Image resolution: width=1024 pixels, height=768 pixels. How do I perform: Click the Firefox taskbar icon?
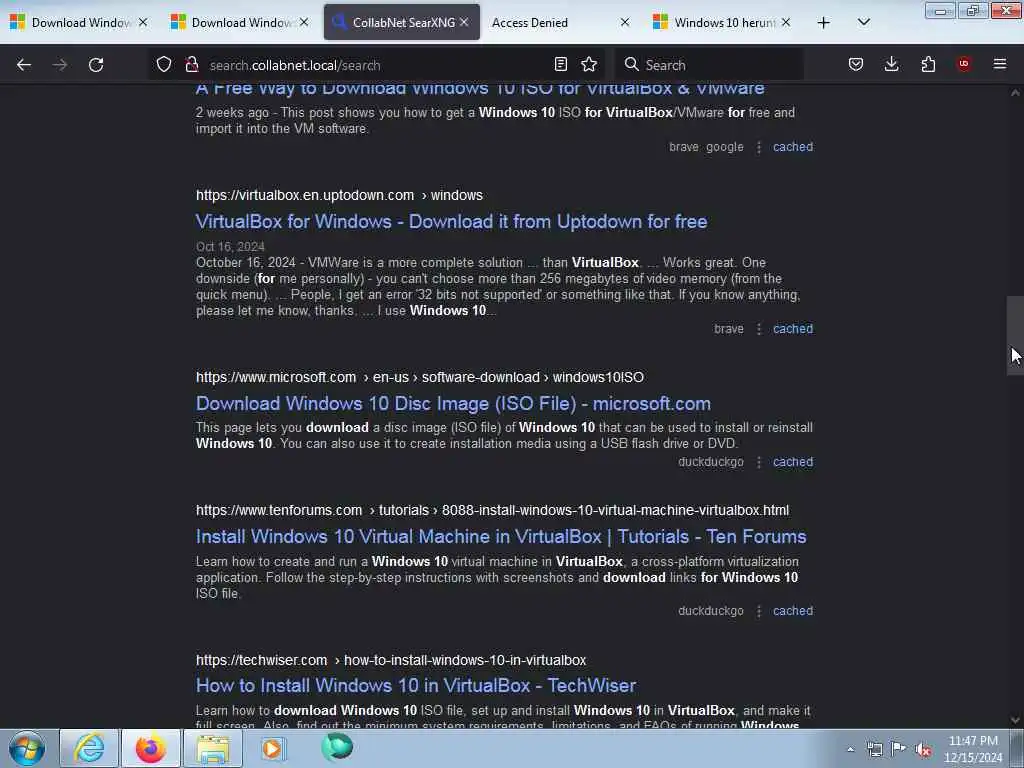point(150,748)
